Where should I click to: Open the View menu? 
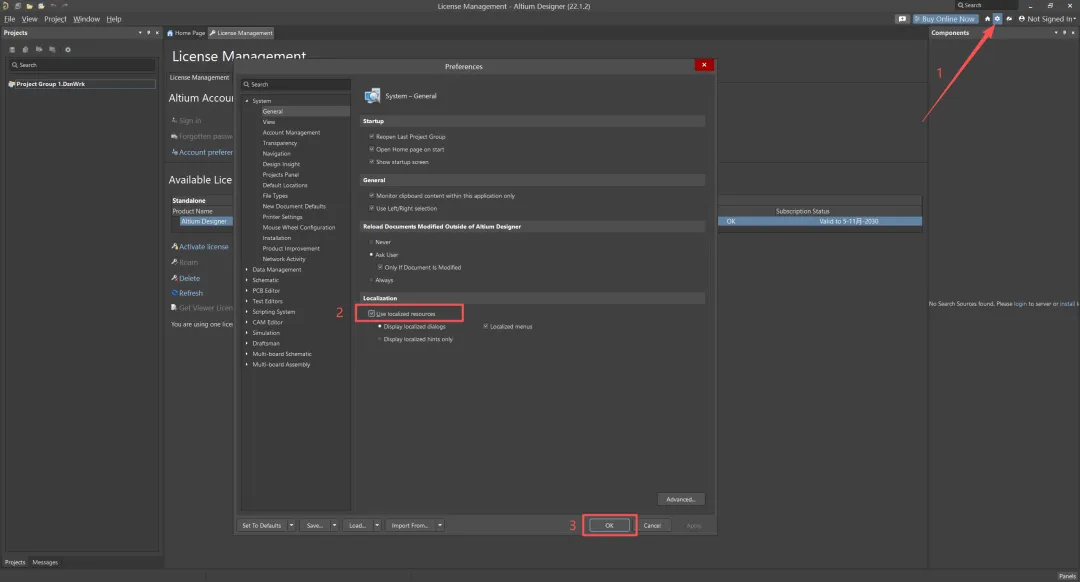tap(30, 19)
